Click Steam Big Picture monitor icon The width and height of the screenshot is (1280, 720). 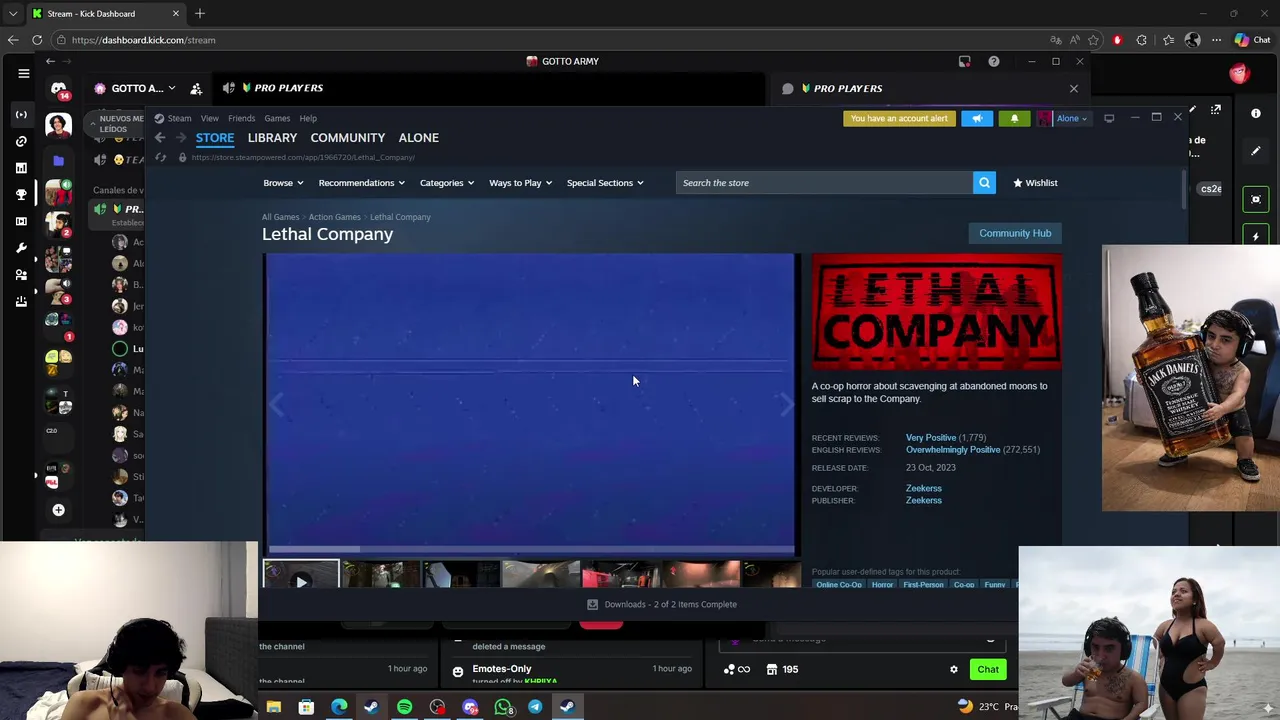click(x=1109, y=118)
